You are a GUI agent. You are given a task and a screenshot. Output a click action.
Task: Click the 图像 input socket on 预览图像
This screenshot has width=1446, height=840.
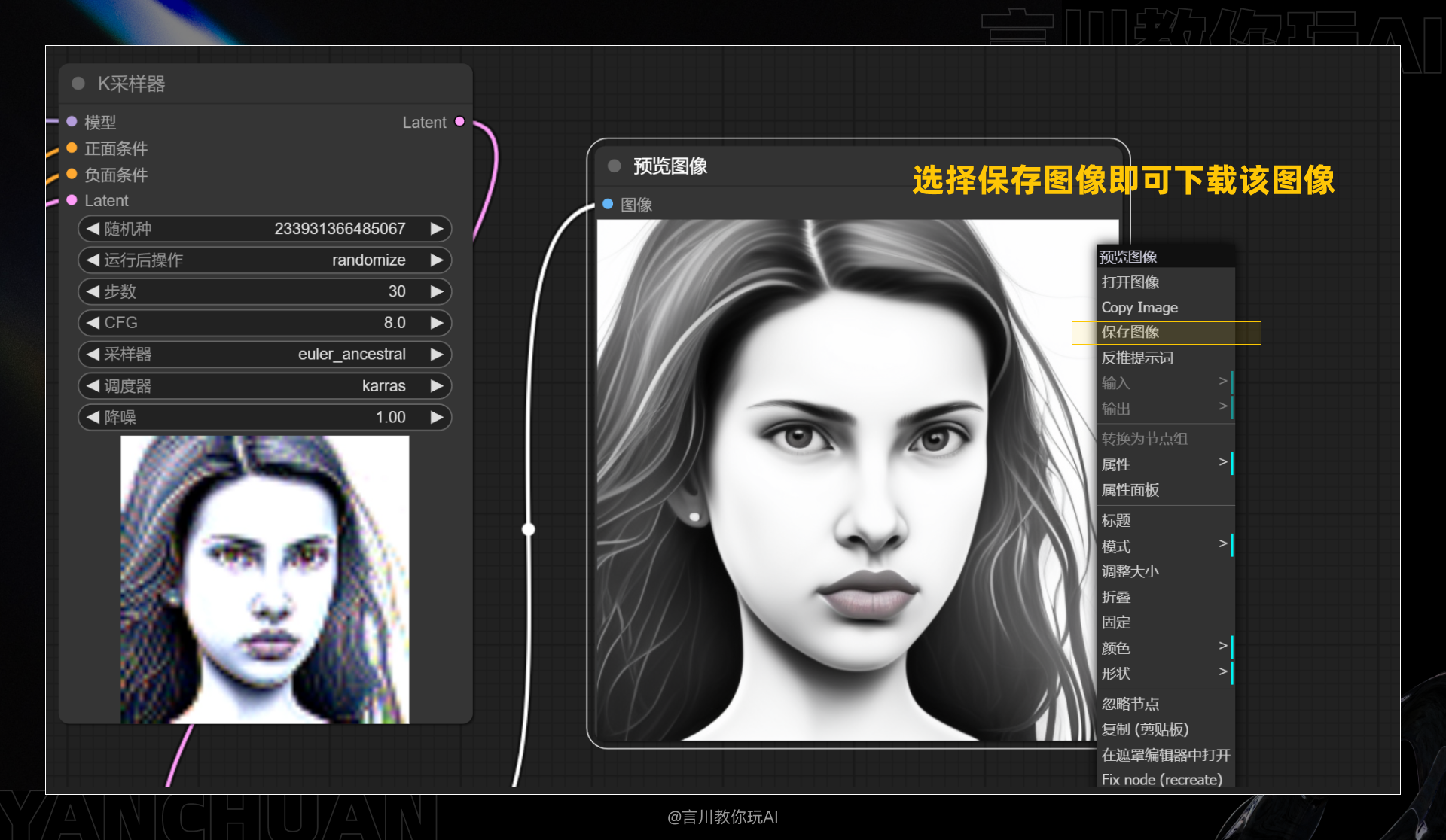click(x=608, y=204)
